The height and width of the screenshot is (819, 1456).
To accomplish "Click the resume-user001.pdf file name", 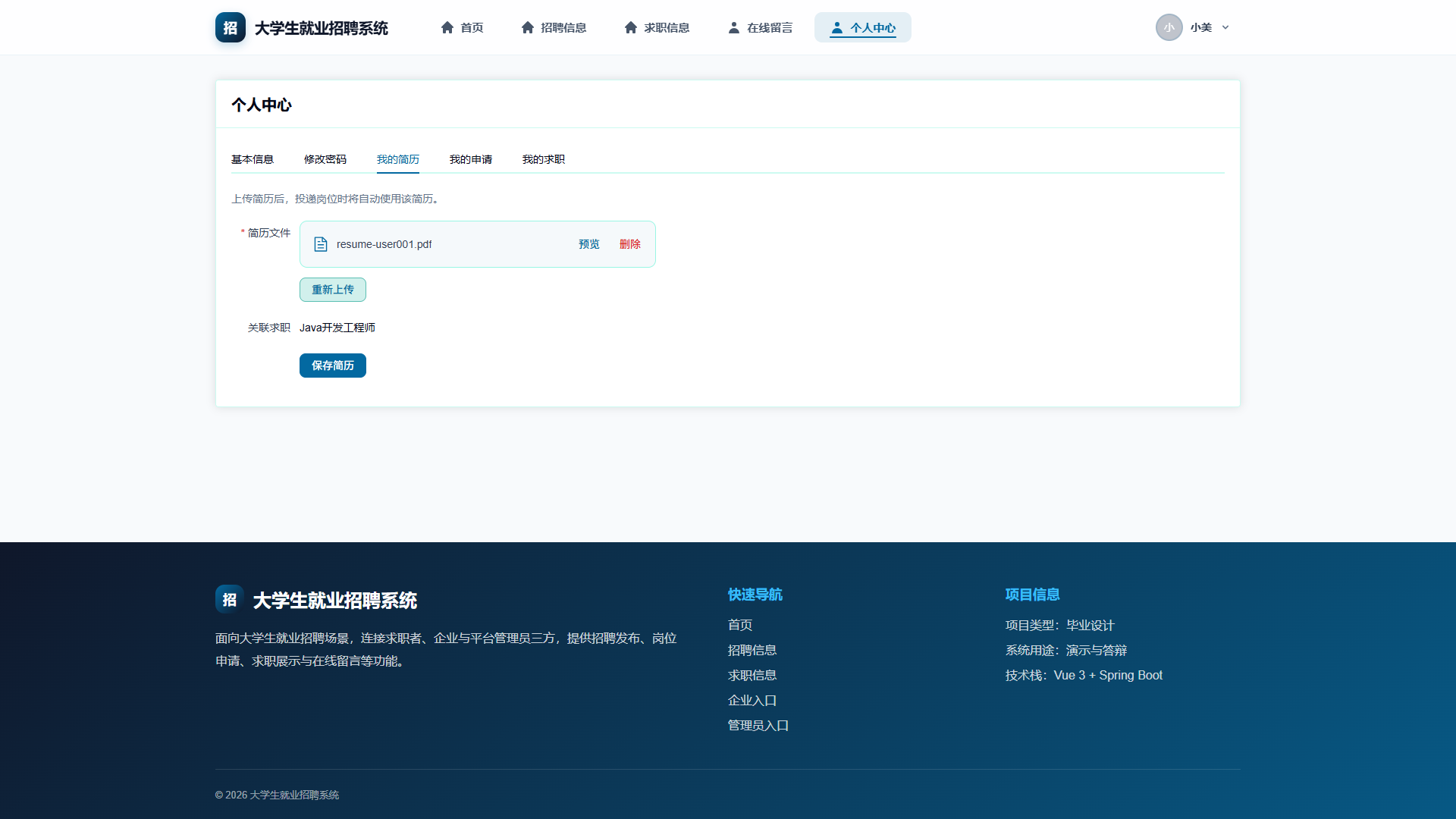I will (x=384, y=244).
